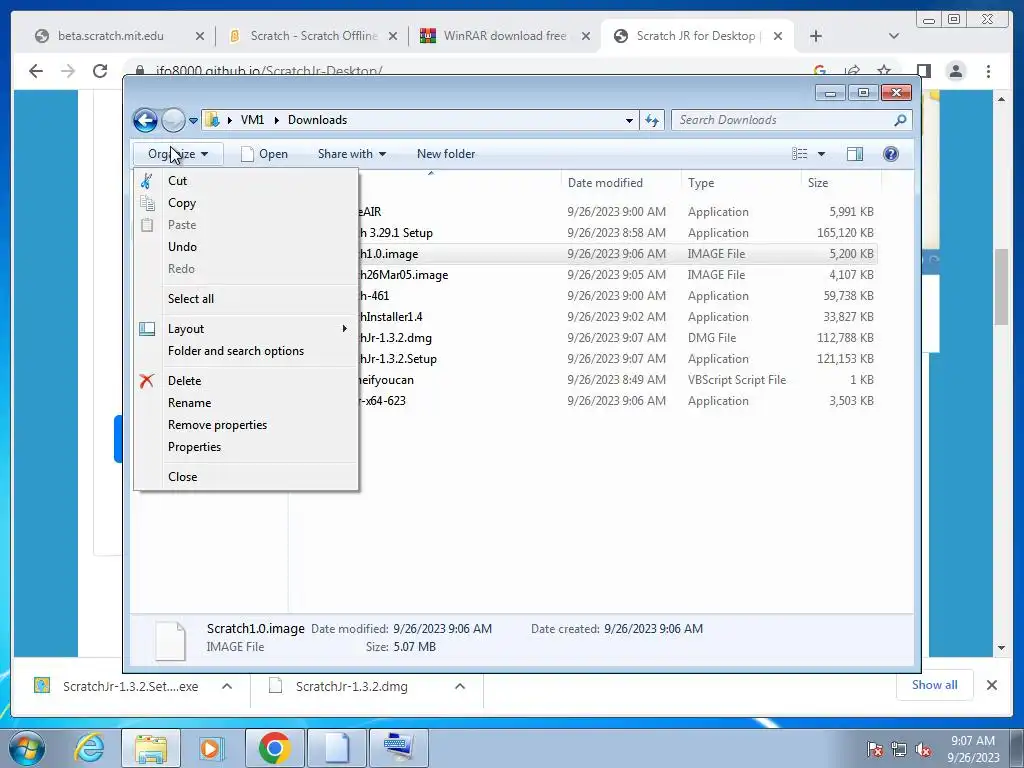Image resolution: width=1024 pixels, height=768 pixels.
Task: Select Remove properties menu item
Action: click(x=246, y=425)
